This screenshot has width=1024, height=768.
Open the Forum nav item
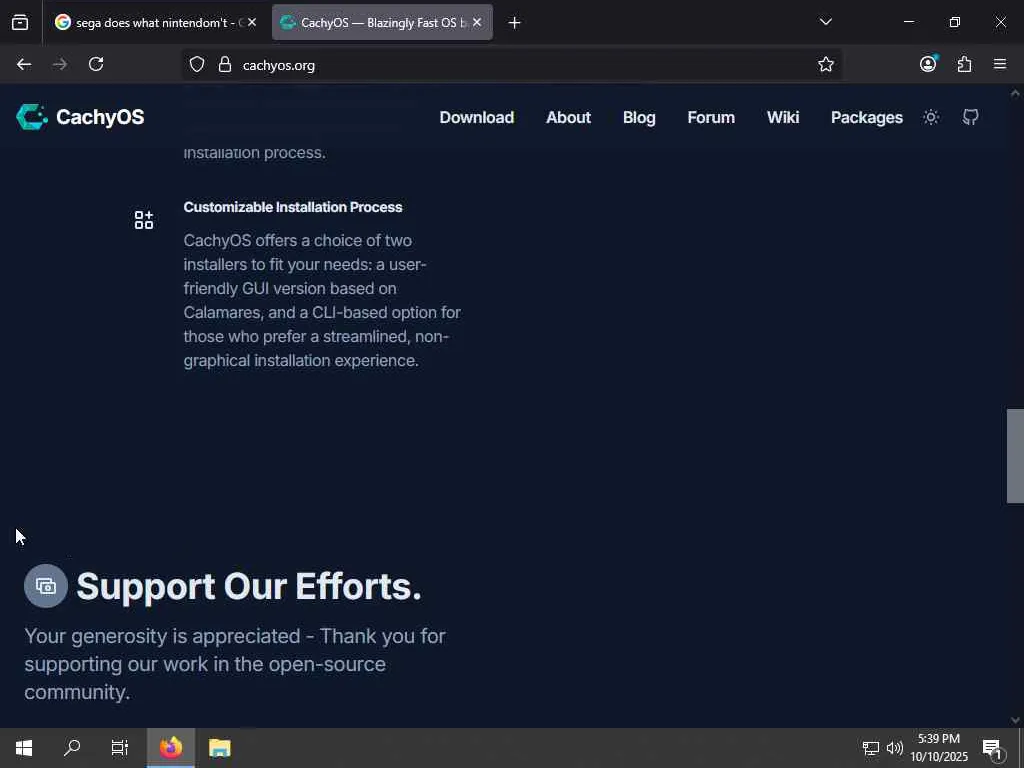(x=711, y=118)
